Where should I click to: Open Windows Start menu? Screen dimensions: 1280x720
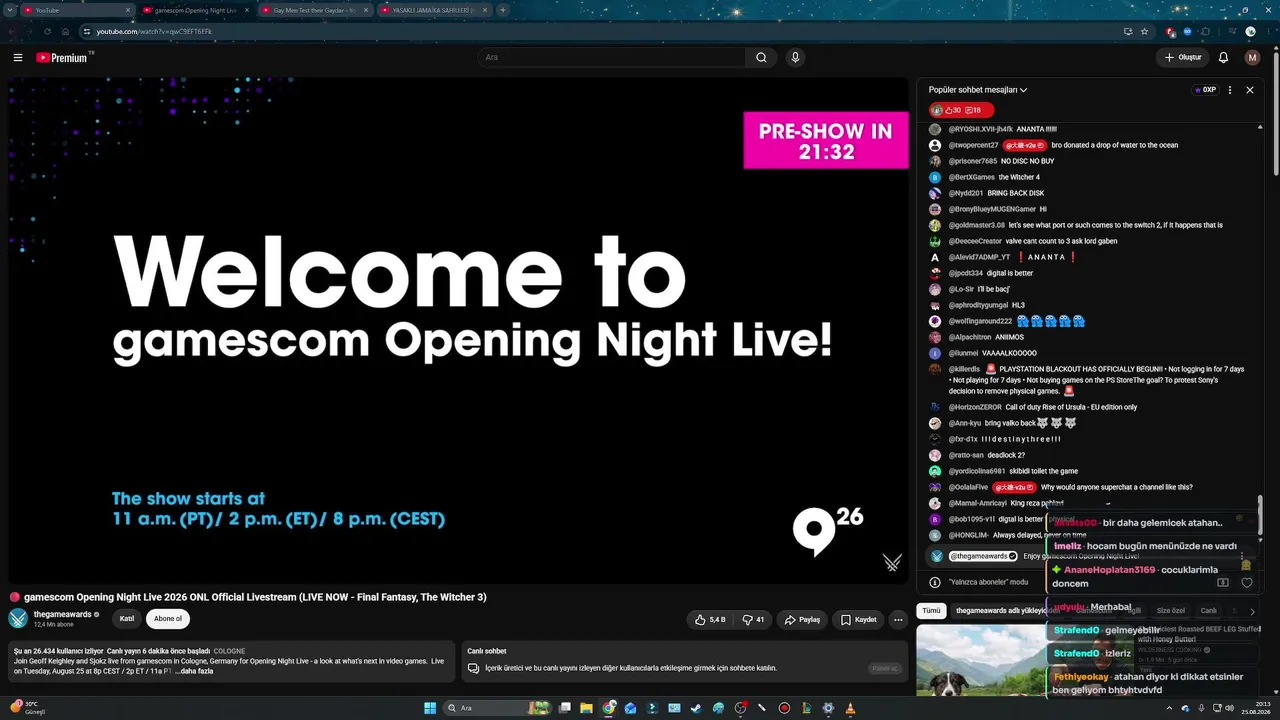430,708
